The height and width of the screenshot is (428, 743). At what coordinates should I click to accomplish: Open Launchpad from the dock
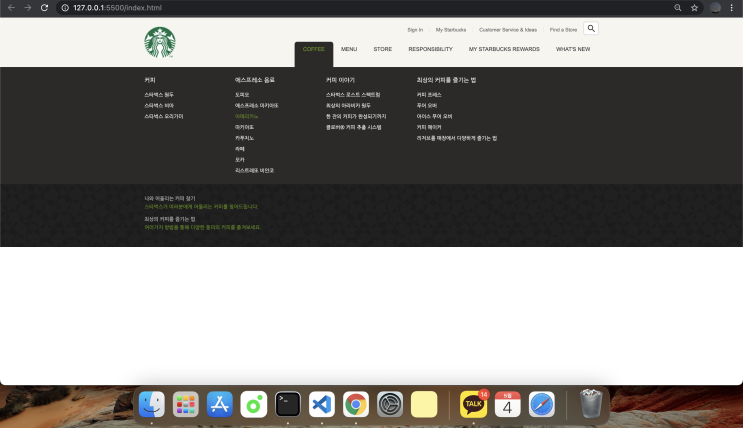coord(186,404)
